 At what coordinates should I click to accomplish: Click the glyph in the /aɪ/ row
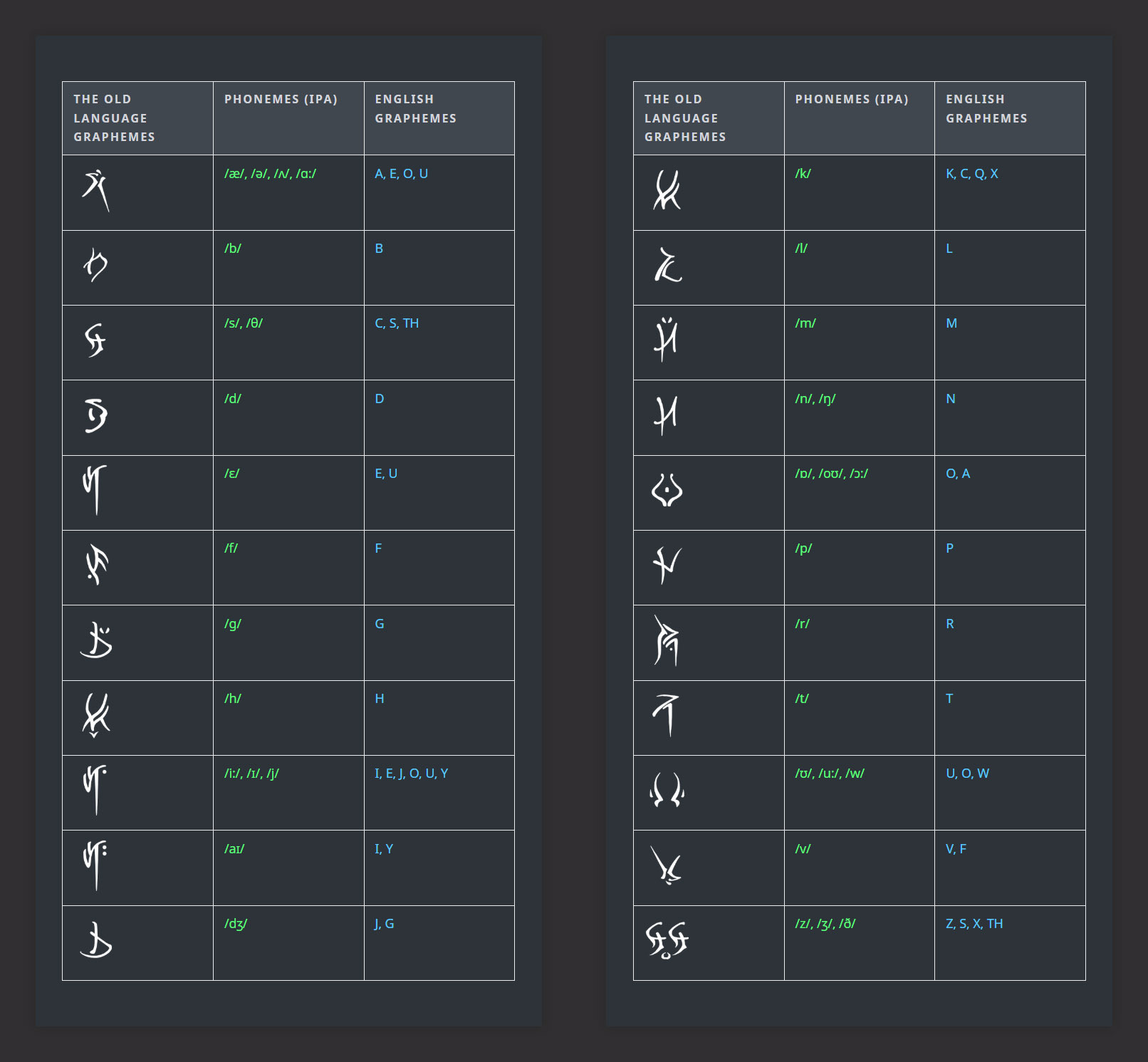95,865
